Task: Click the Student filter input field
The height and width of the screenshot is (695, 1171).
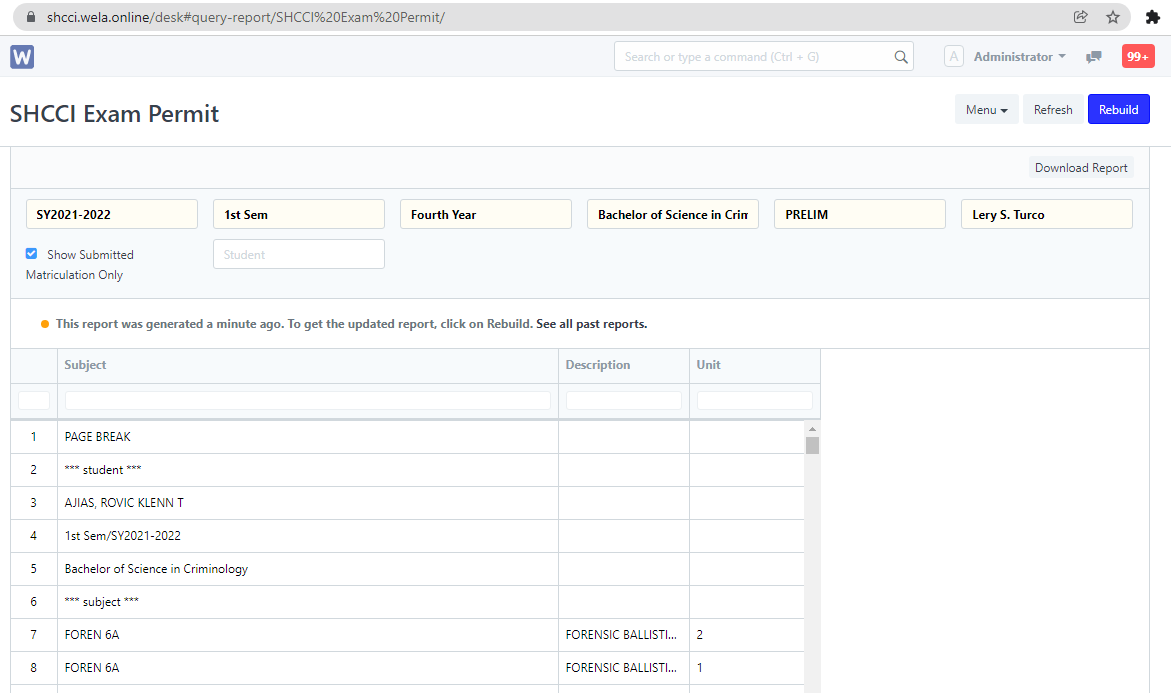Action: (x=298, y=254)
